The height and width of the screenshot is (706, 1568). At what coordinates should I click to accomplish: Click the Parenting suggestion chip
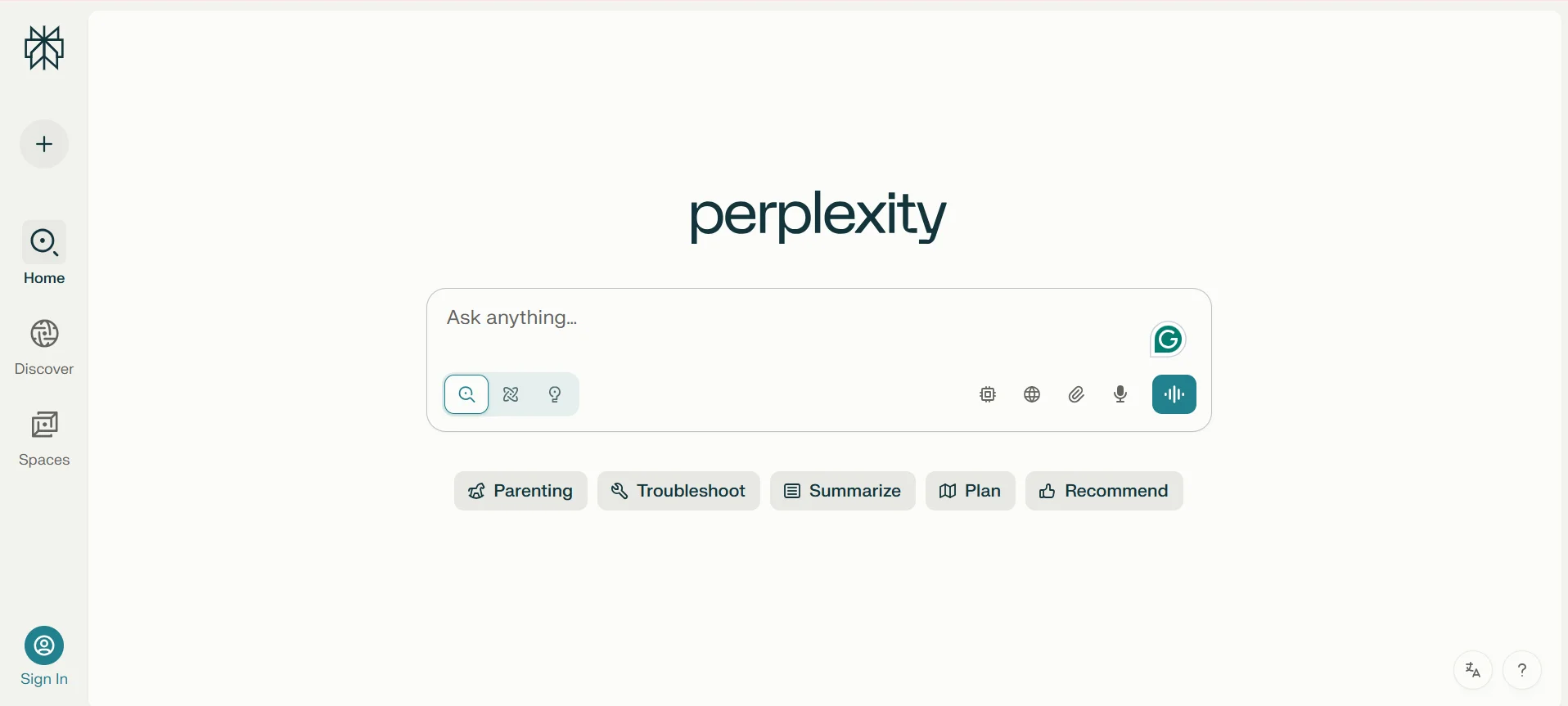pyautogui.click(x=520, y=491)
